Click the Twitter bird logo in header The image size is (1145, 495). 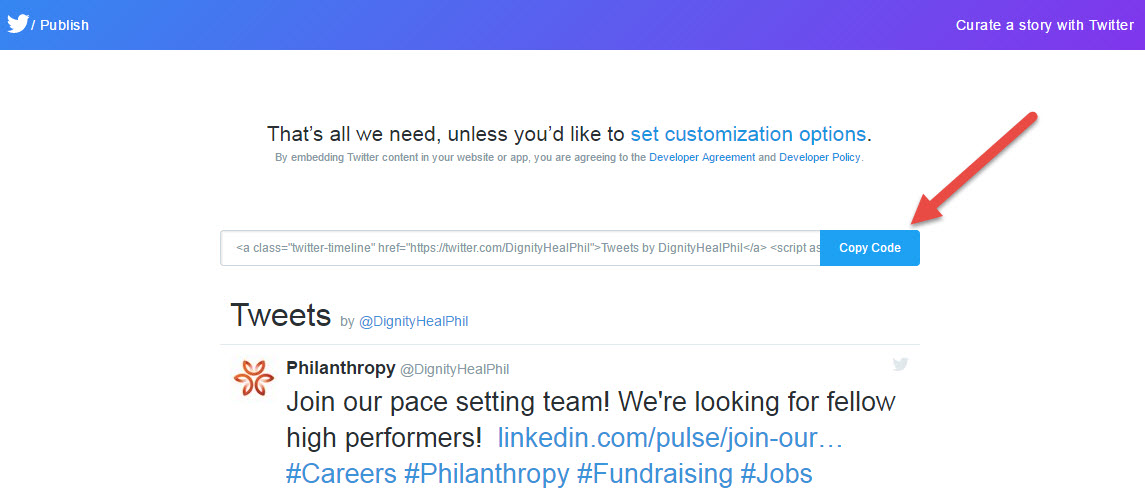17,22
